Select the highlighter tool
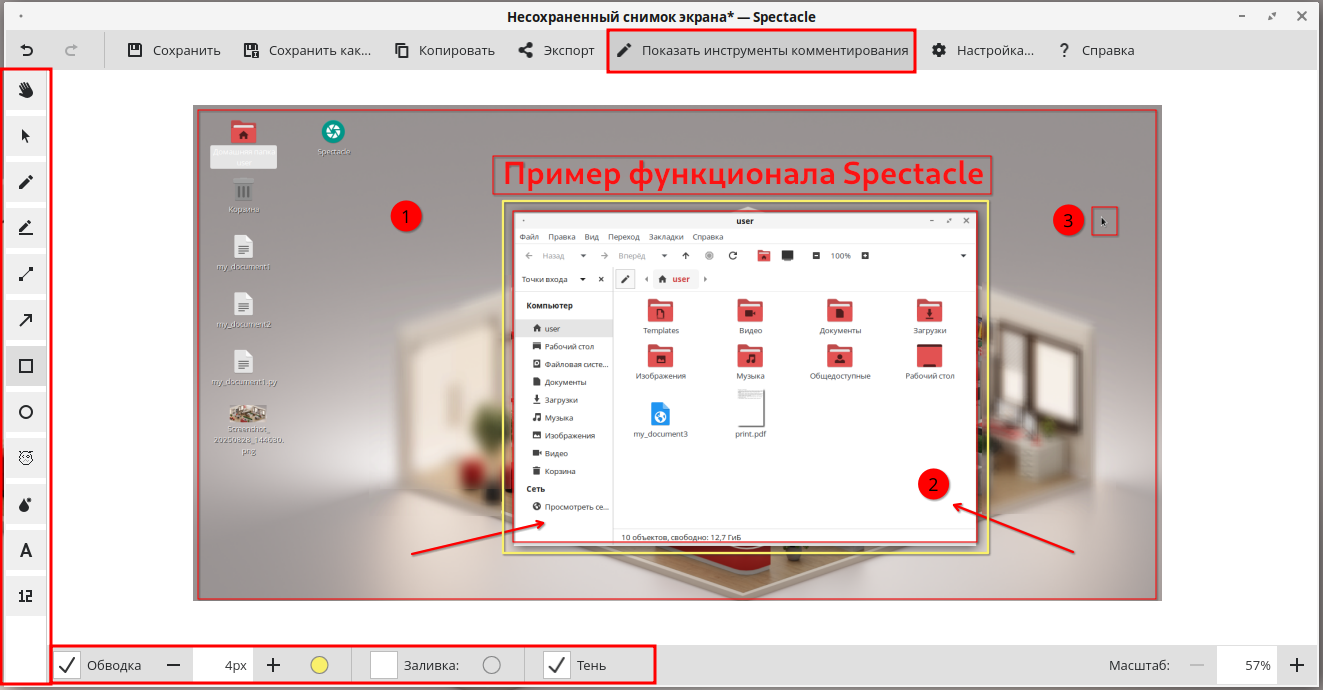1323x690 pixels. (26, 228)
